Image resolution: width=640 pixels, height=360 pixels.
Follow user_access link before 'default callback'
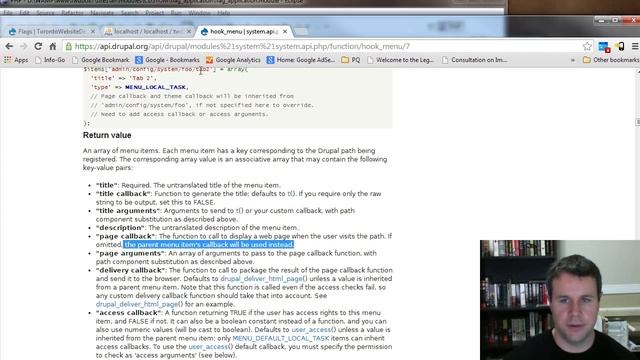[208, 347]
